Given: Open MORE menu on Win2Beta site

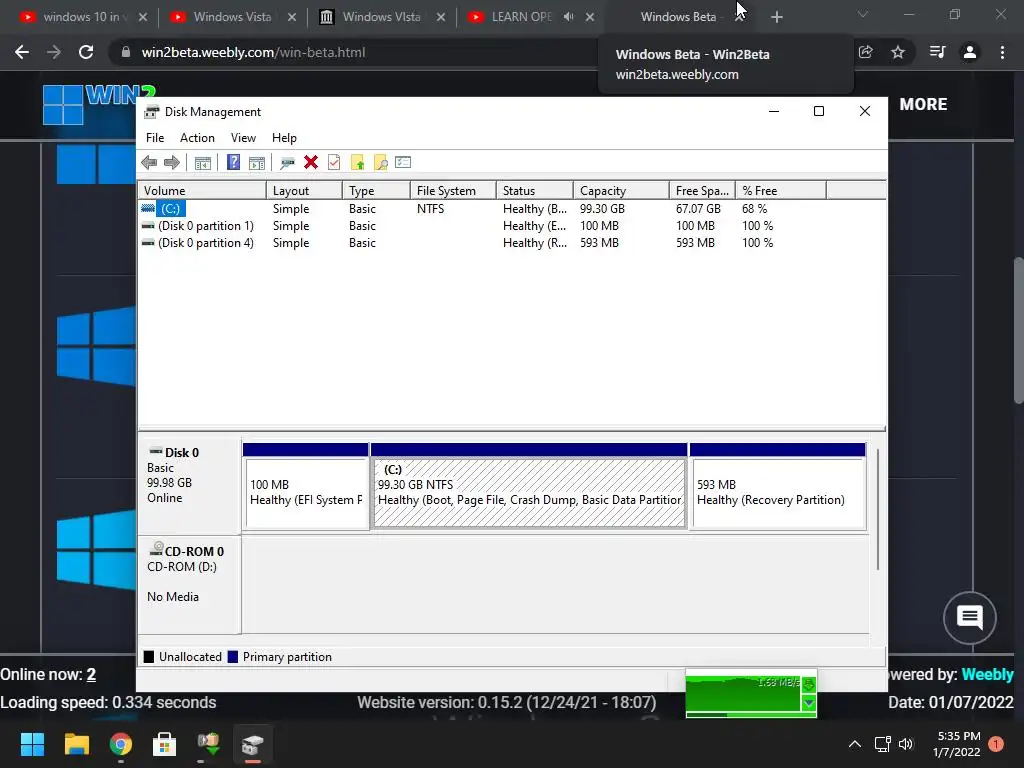Looking at the screenshot, I should pos(923,104).
